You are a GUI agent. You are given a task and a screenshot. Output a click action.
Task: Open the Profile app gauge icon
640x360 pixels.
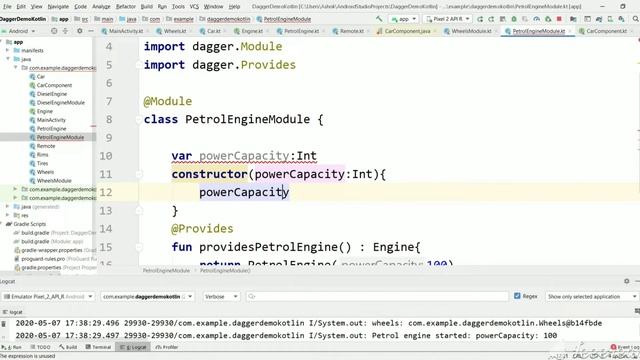[x=536, y=19]
